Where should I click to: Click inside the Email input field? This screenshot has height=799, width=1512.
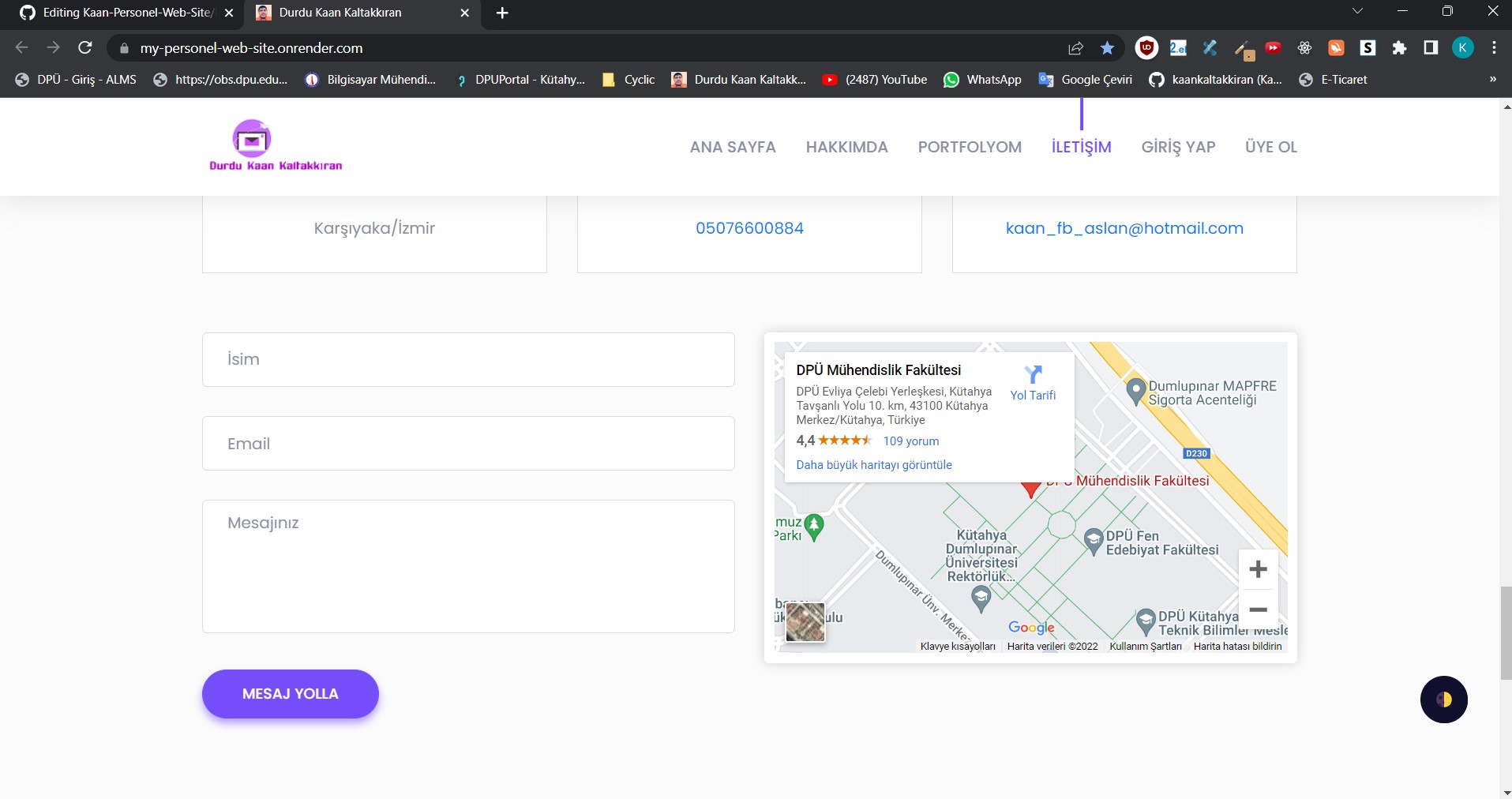467,443
